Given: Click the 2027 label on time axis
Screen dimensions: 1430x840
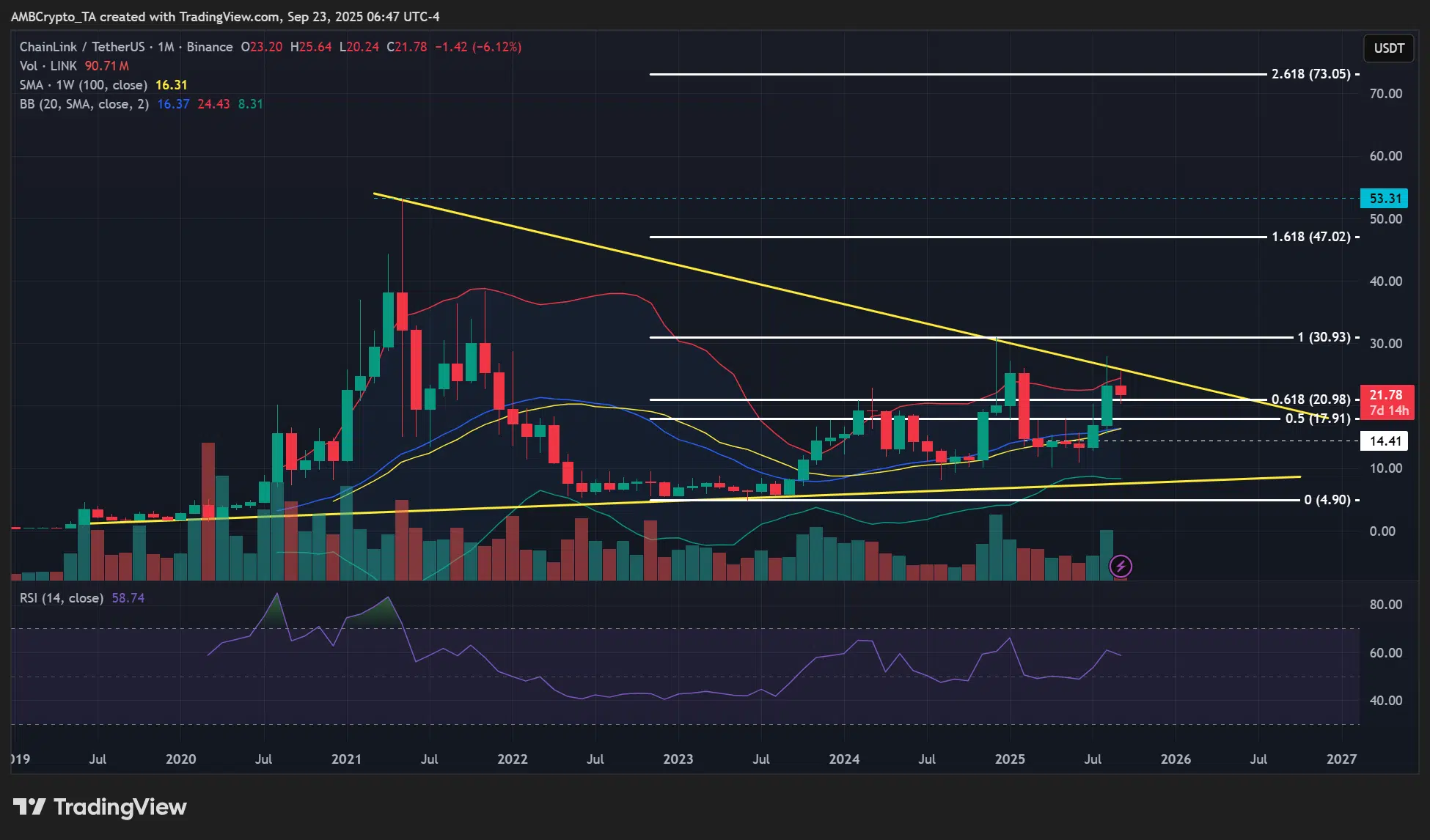Looking at the screenshot, I should pos(1342,759).
